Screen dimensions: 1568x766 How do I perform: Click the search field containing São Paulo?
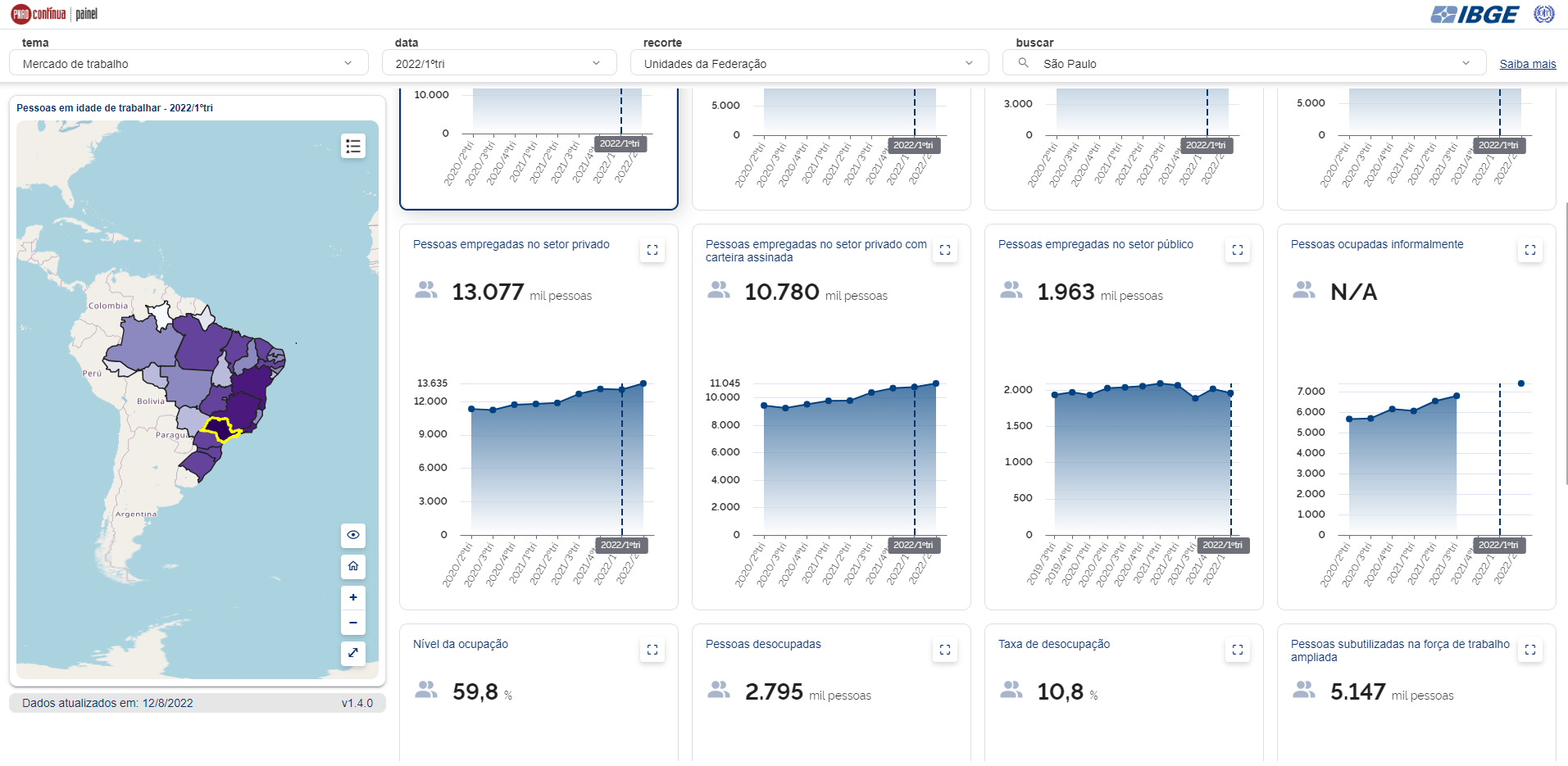coord(1243,63)
